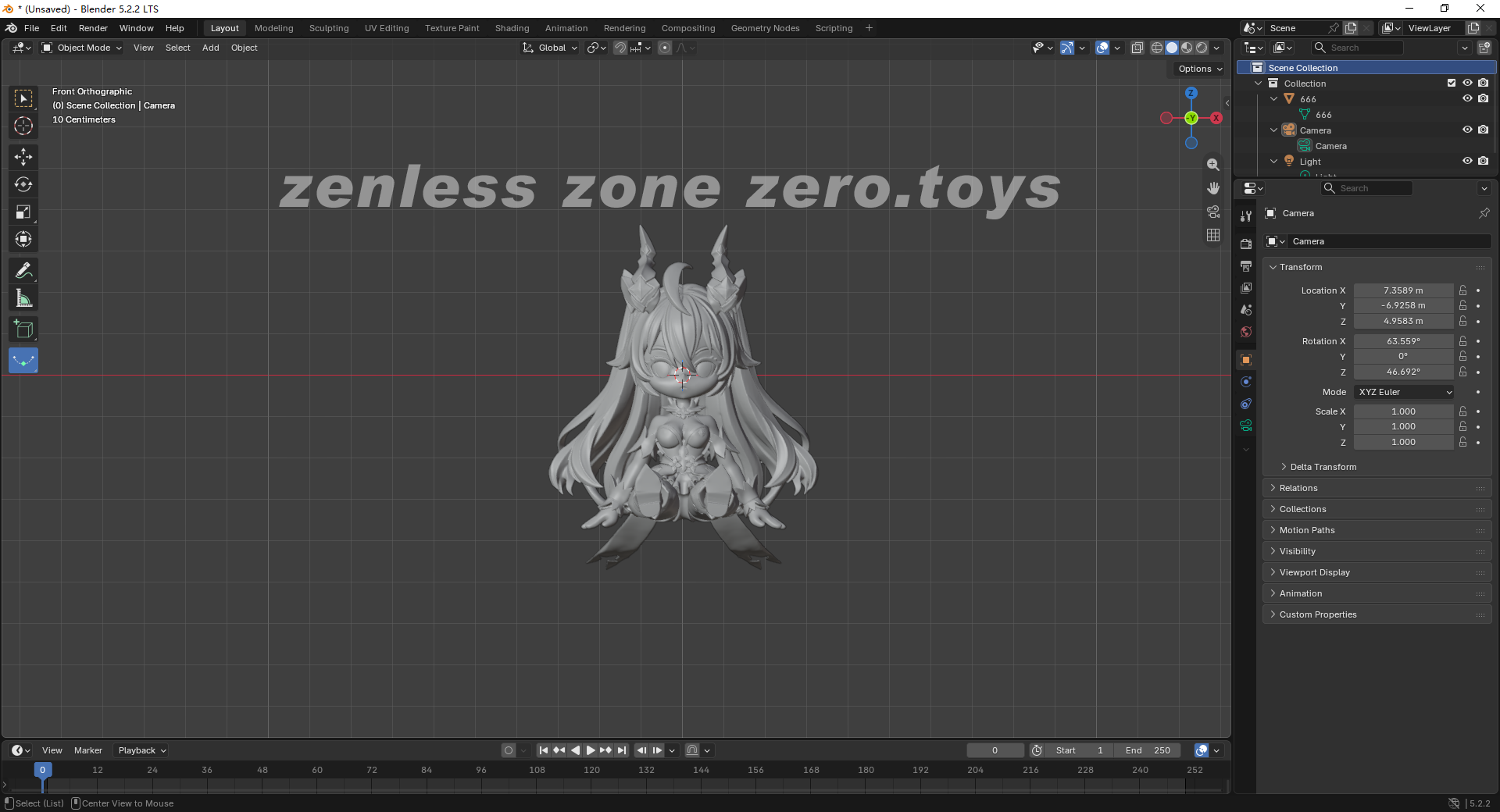
Task: Select the Scale tool
Action: [x=23, y=212]
